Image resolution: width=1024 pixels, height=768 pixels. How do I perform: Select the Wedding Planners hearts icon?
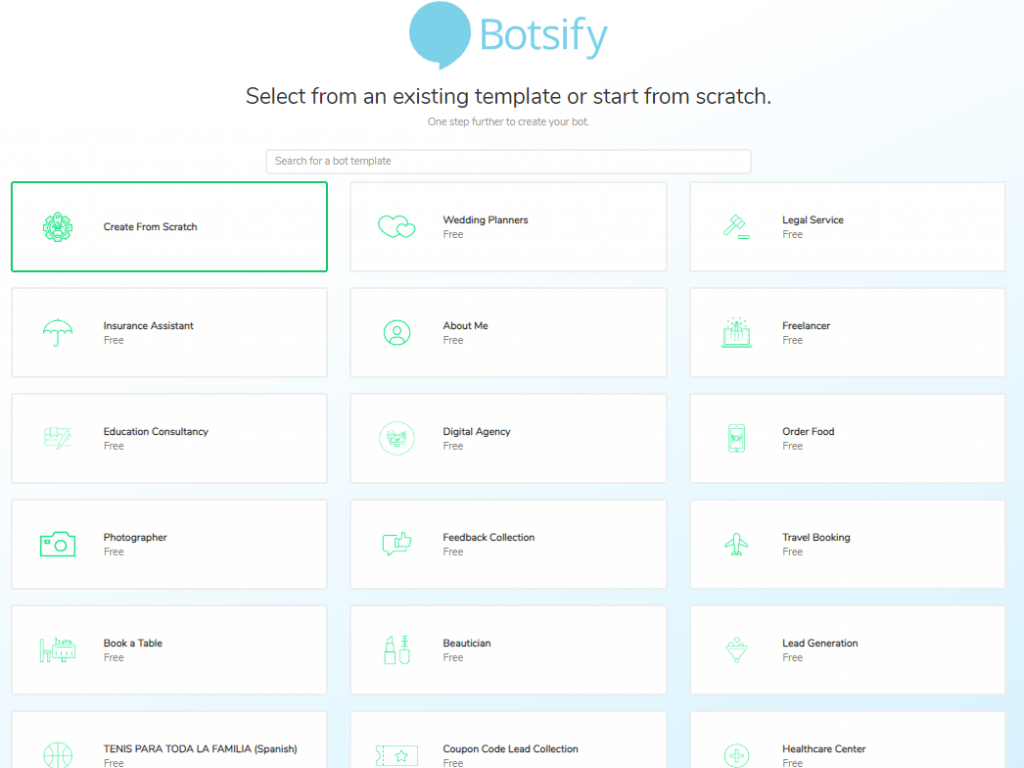(x=396, y=227)
